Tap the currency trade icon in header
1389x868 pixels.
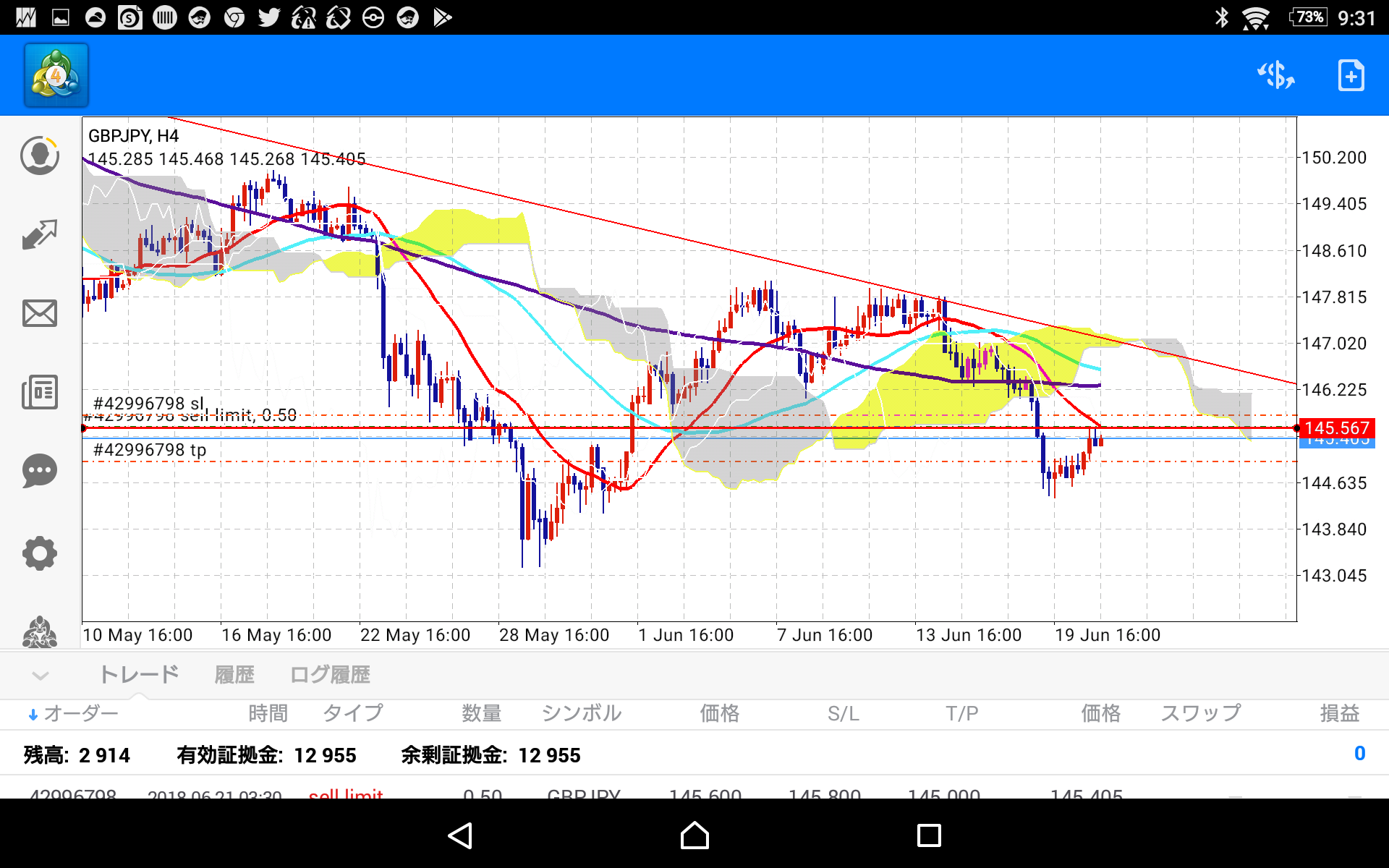1276,75
